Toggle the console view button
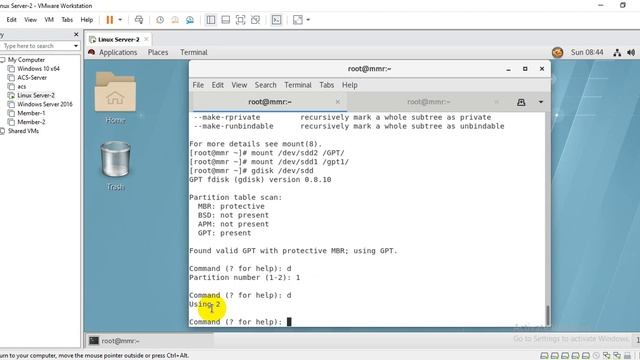640x360 pixels. coord(276,20)
